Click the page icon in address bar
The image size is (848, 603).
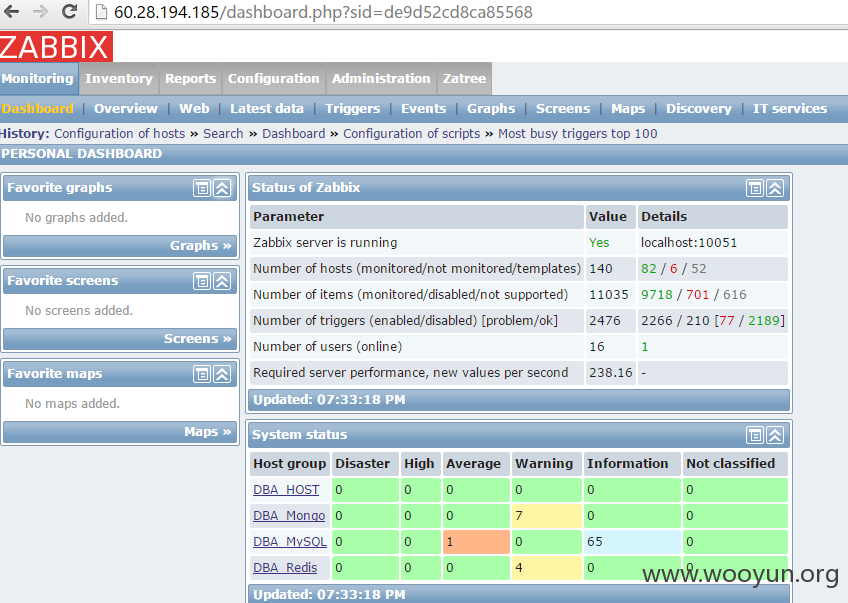101,12
